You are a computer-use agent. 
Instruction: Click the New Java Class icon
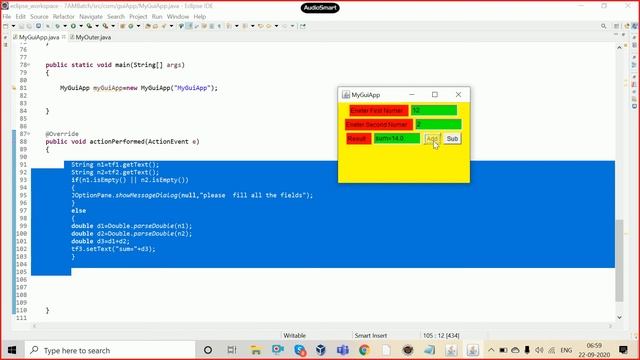131,26
